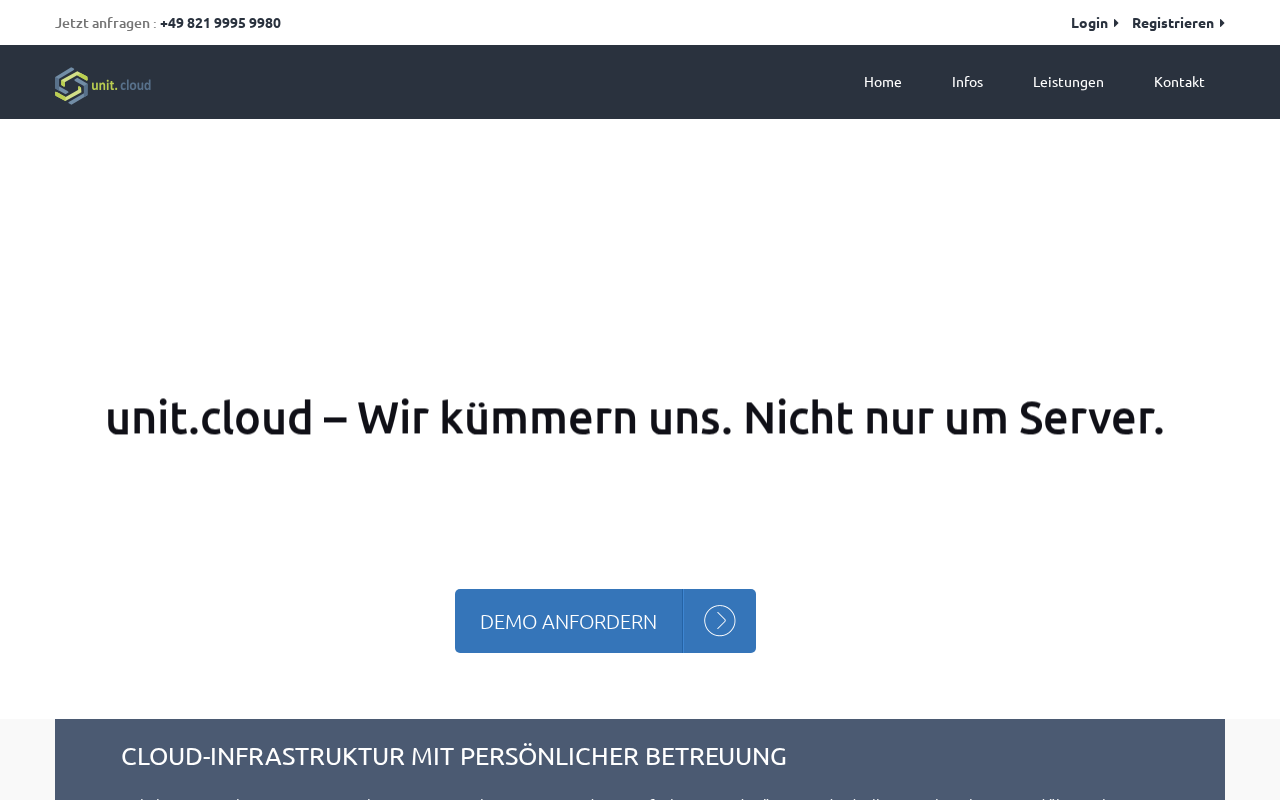1280x800 pixels.
Task: Click the DEMO ANFORDERN button
Action: point(605,621)
